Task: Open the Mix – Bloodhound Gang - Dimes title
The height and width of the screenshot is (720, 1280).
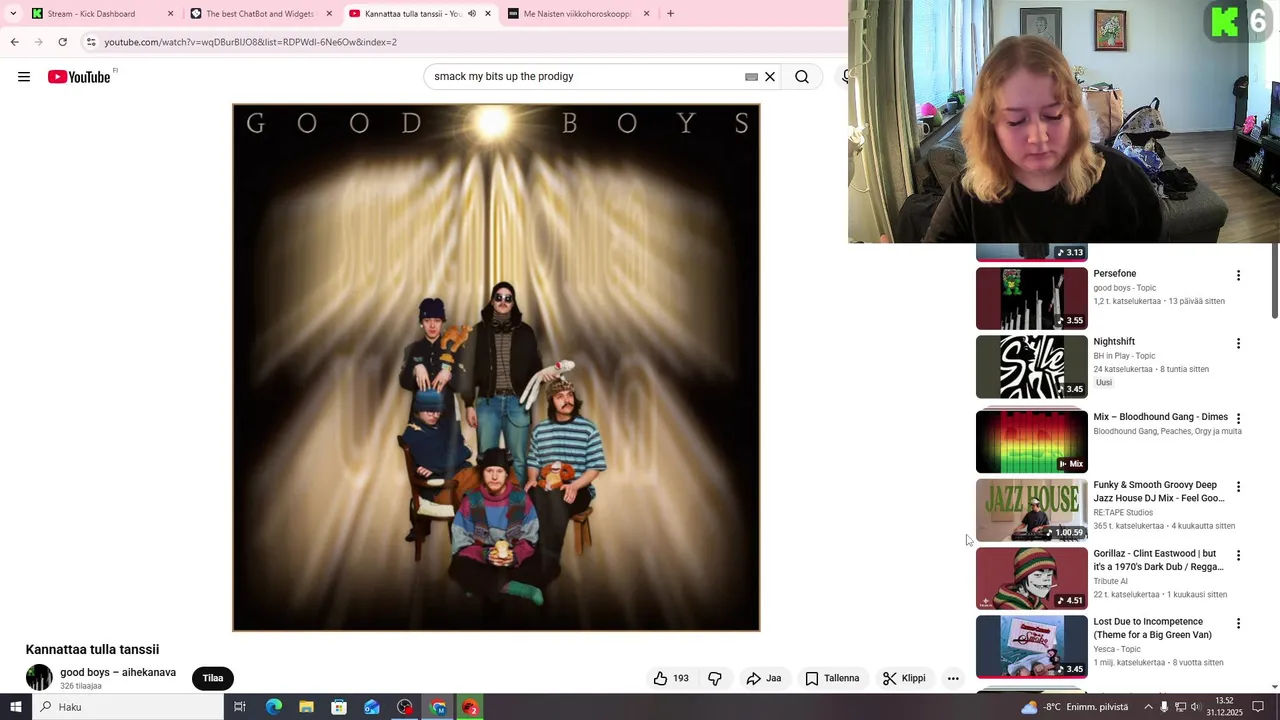Action: 1160,417
